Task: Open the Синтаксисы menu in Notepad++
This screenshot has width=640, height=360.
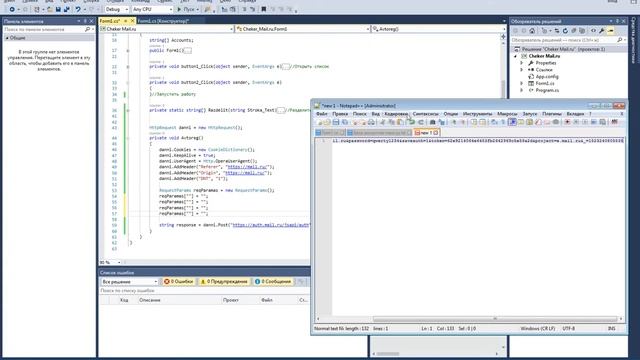Action: click(425, 114)
